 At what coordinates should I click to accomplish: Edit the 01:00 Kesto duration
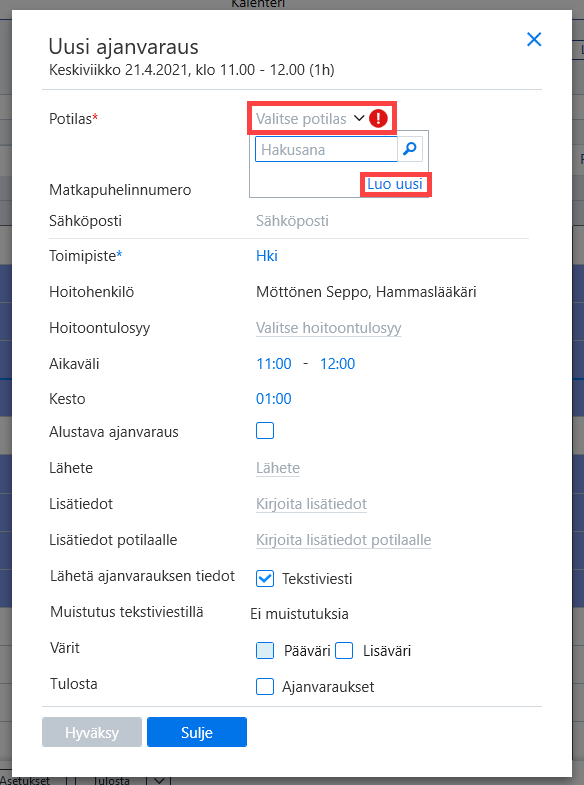coord(274,399)
